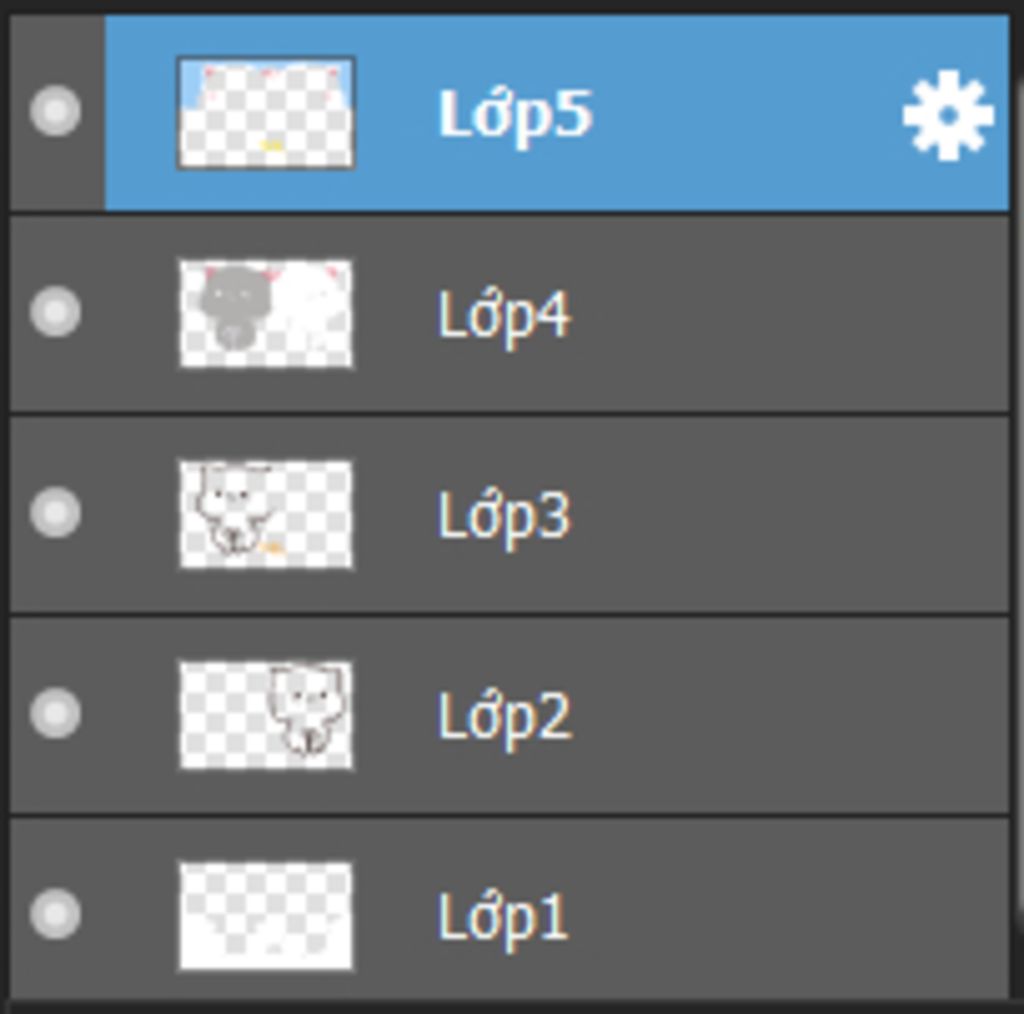The image size is (1024, 1014).
Task: Open the Lớp5 layer settings gear
Action: [x=948, y=116]
